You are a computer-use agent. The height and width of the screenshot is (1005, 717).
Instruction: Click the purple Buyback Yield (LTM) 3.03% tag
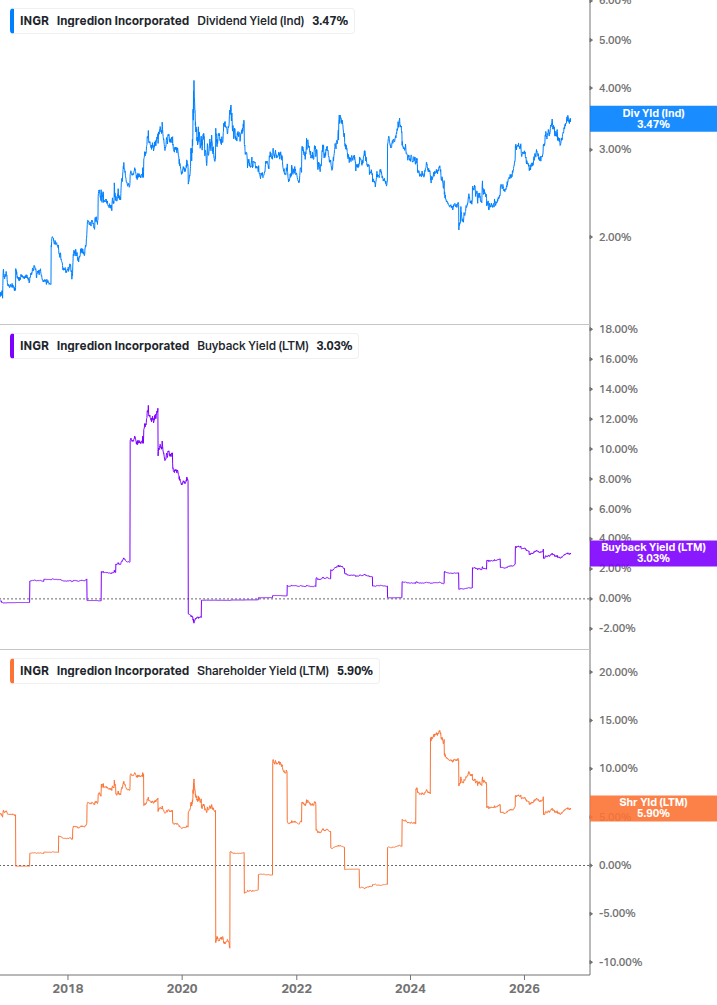[653, 552]
